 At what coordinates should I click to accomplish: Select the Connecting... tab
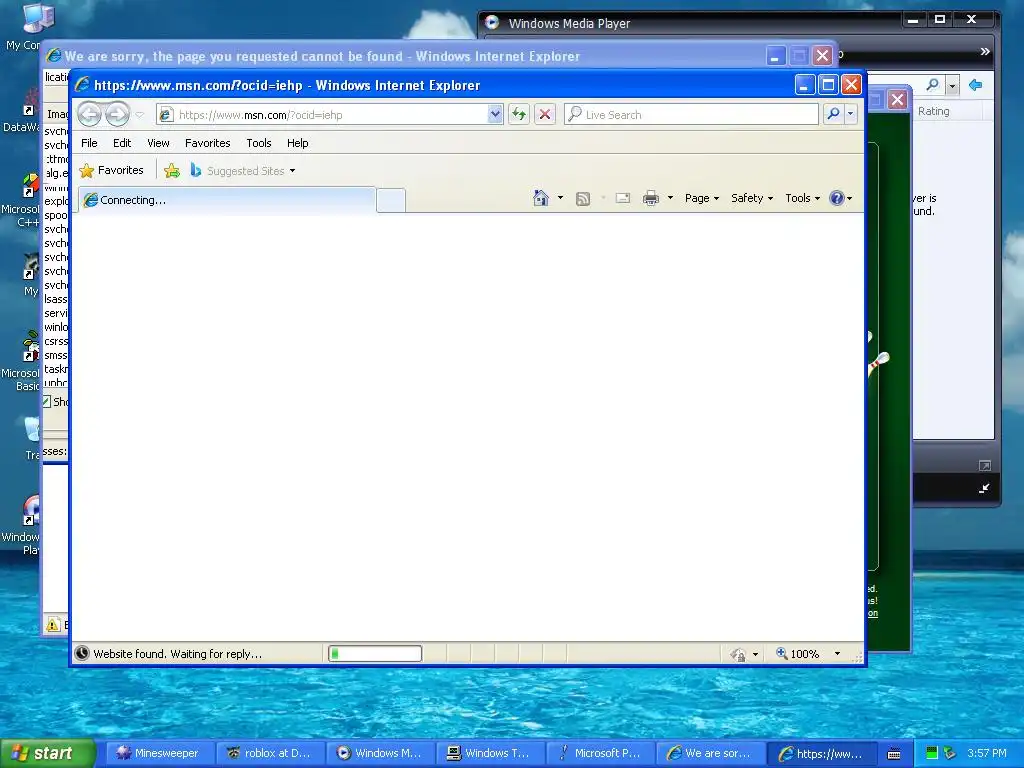pos(227,200)
